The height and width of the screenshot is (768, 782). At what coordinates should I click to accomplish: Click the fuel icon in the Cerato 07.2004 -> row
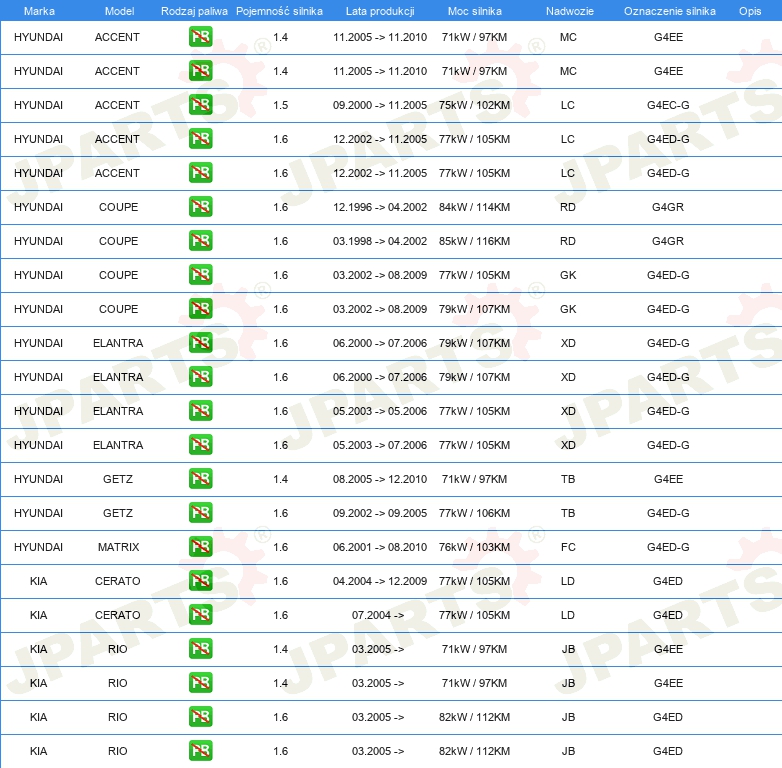click(200, 614)
